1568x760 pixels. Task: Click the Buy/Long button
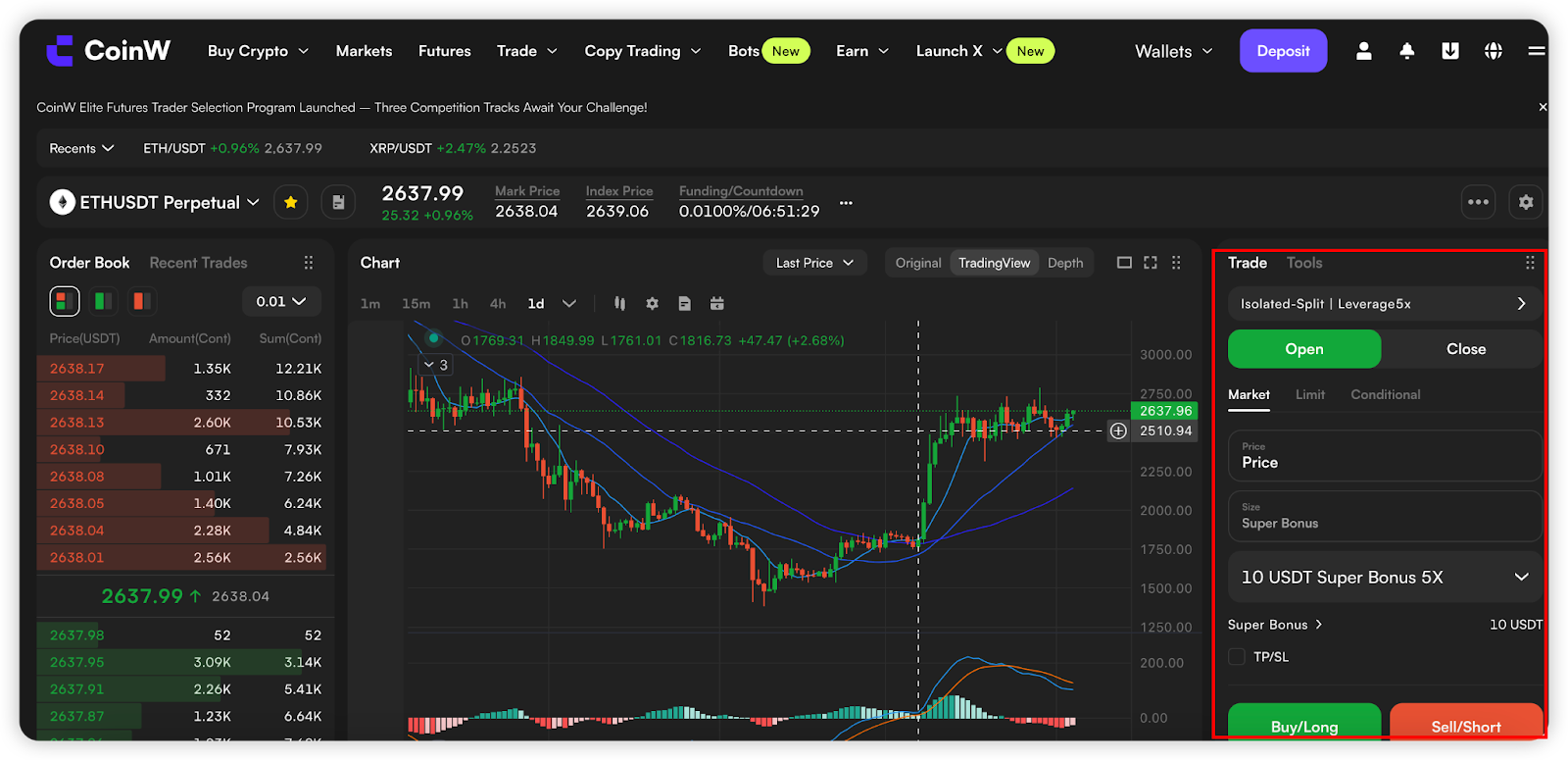[1304, 722]
